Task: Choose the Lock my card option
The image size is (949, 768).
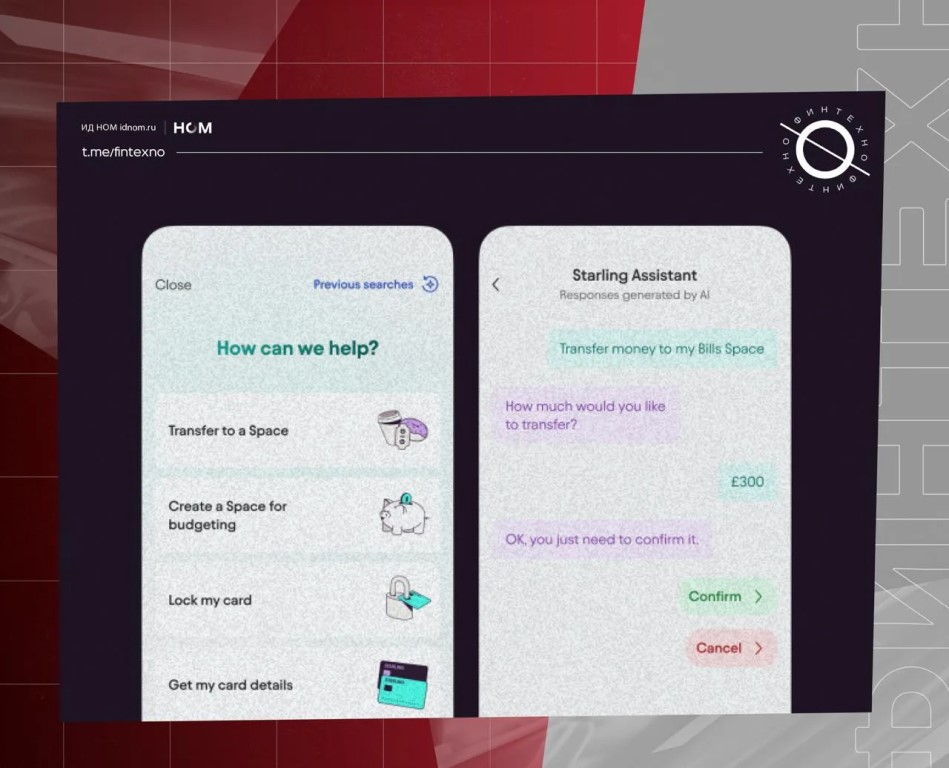Action: [x=210, y=600]
